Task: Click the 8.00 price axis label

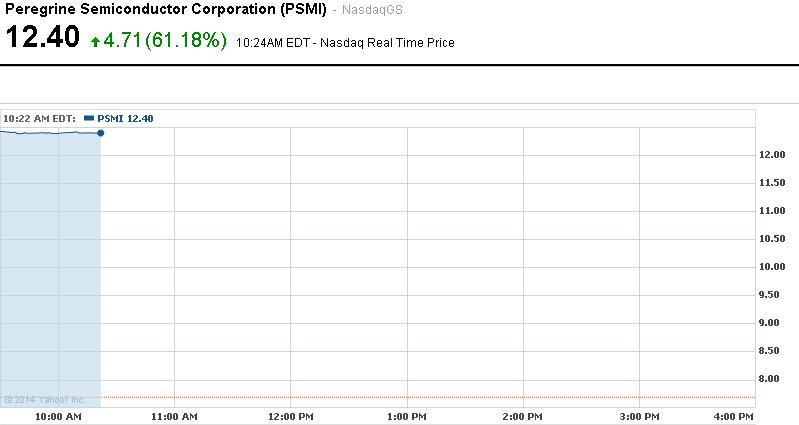Action: [x=772, y=379]
